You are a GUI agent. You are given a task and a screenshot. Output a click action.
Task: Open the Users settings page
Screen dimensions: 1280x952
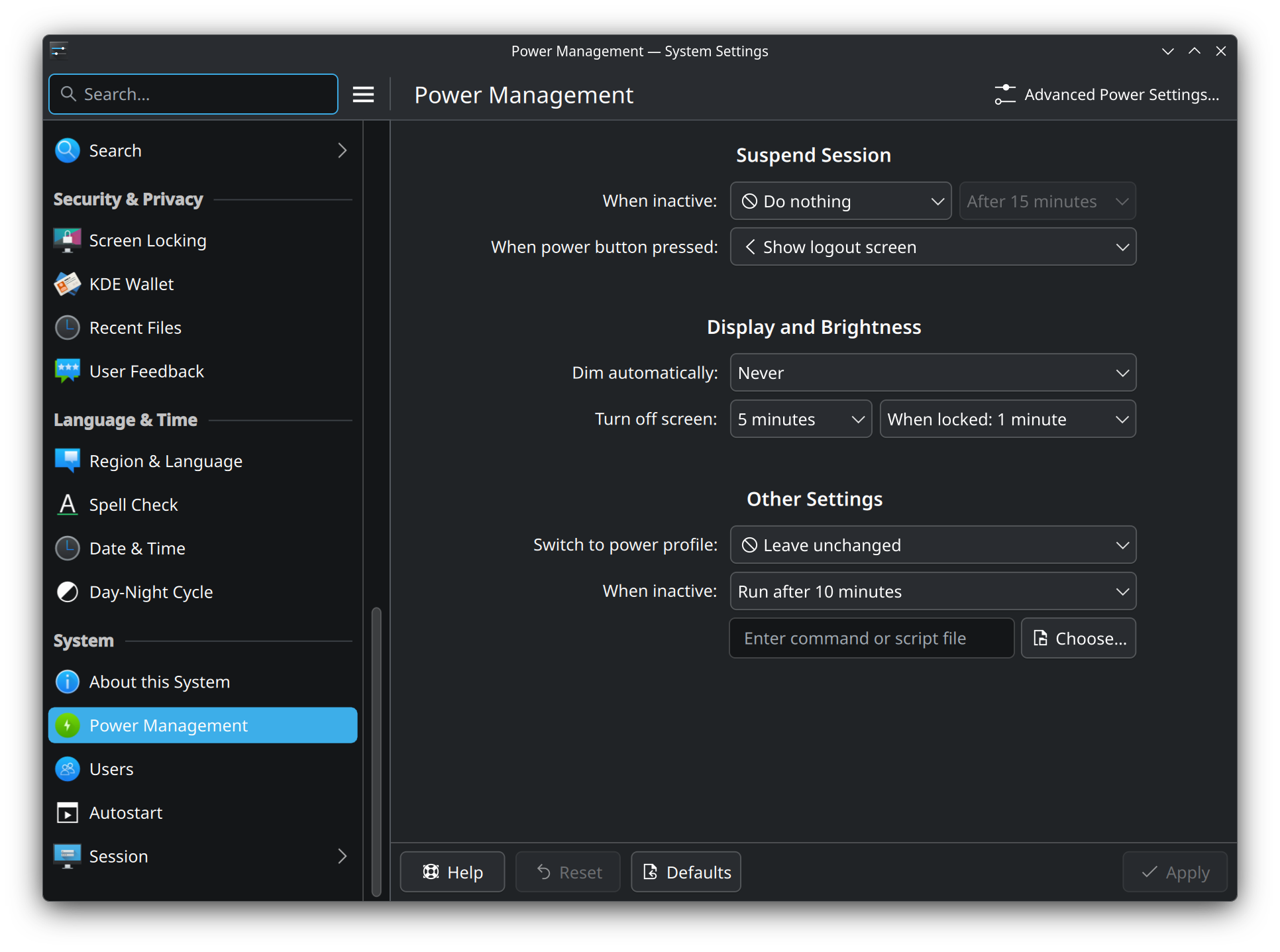(x=111, y=769)
